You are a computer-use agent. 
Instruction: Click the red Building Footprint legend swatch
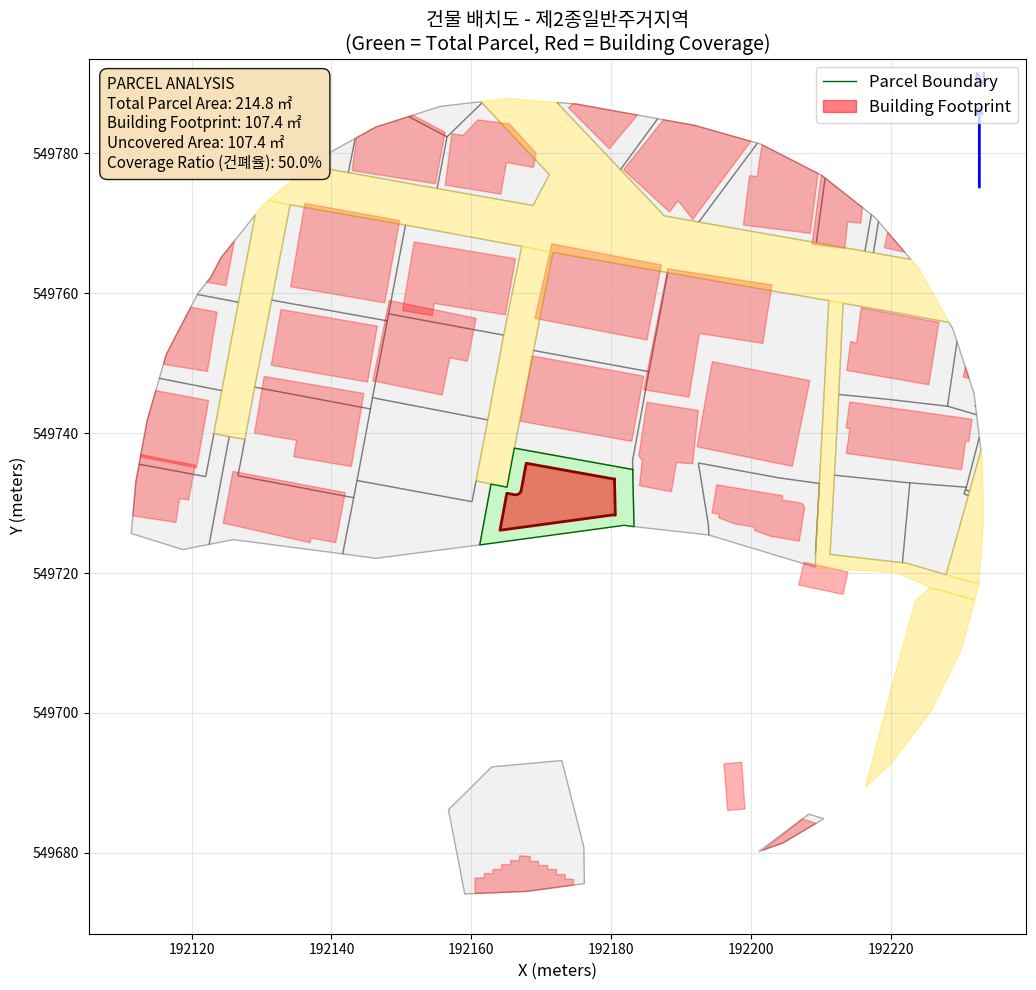click(838, 106)
